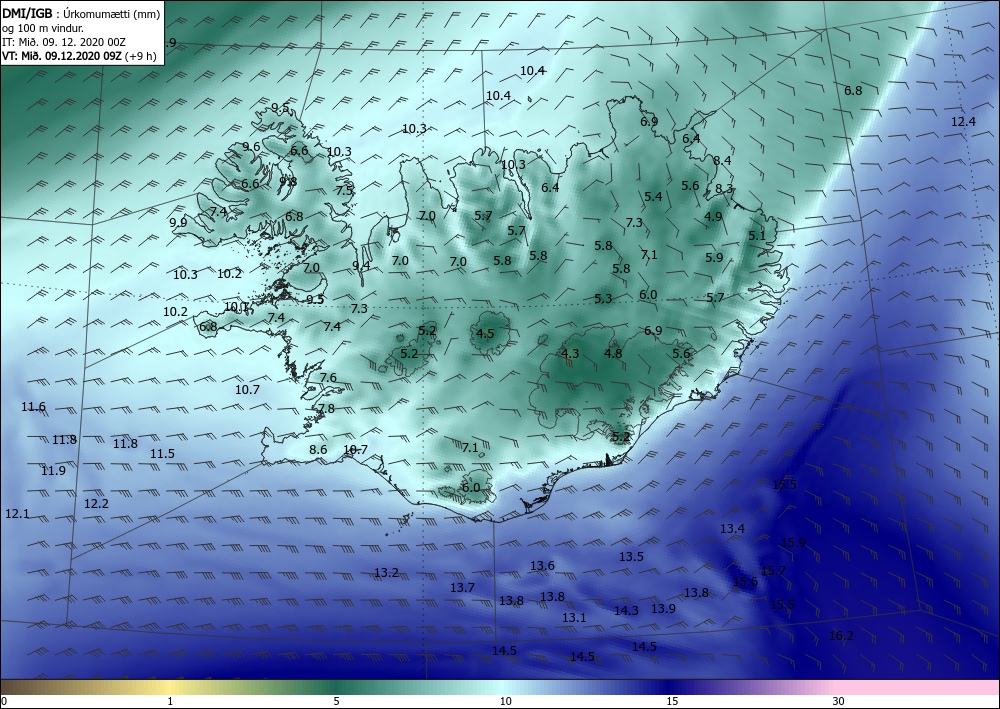Viewport: 1000px width, 709px height.
Task: Click the 13.7 value south of Iceland
Action: (462, 587)
